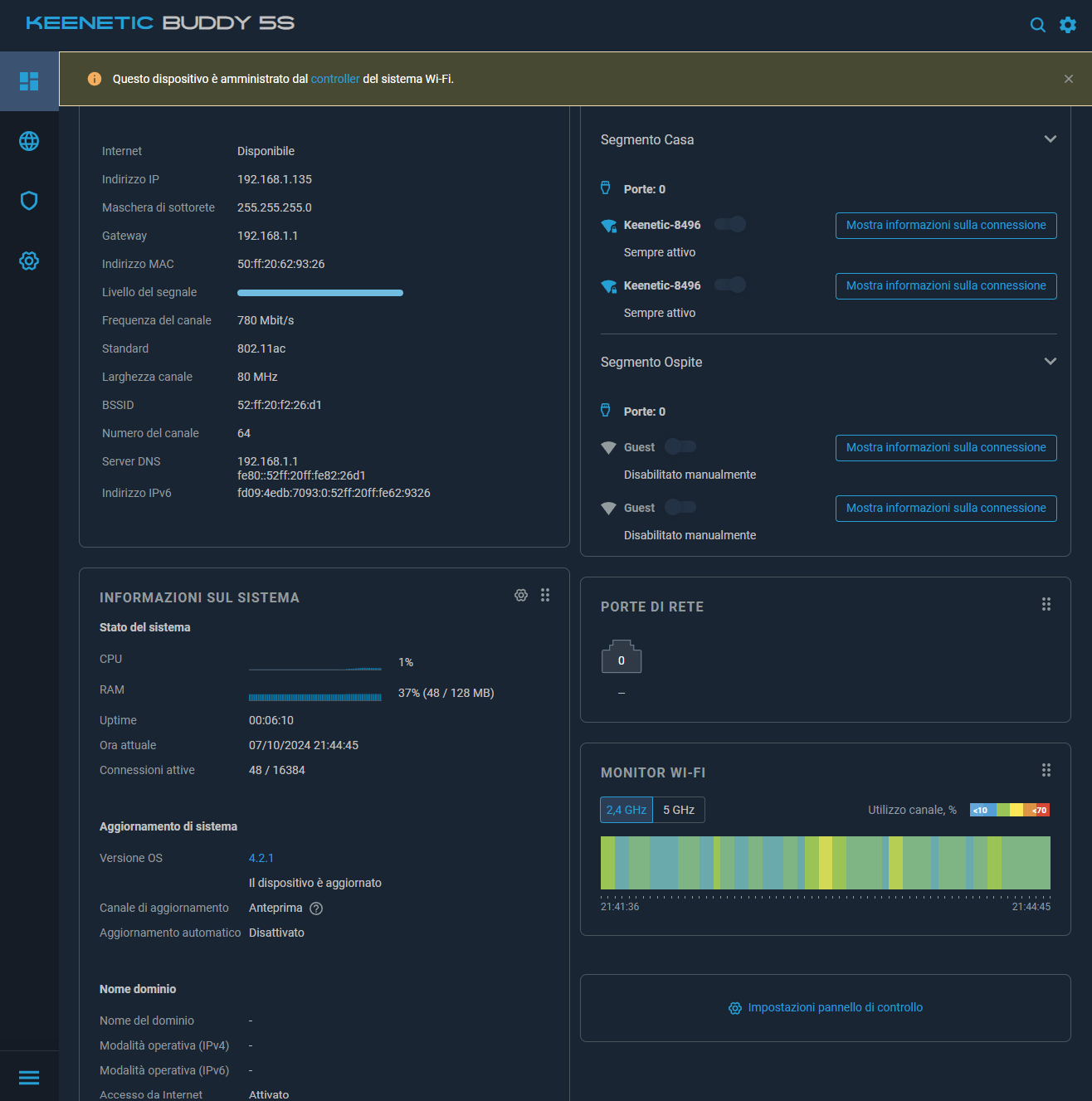1092x1101 pixels.
Task: Click the help icon next to Anteprima
Action: pyautogui.click(x=316, y=909)
